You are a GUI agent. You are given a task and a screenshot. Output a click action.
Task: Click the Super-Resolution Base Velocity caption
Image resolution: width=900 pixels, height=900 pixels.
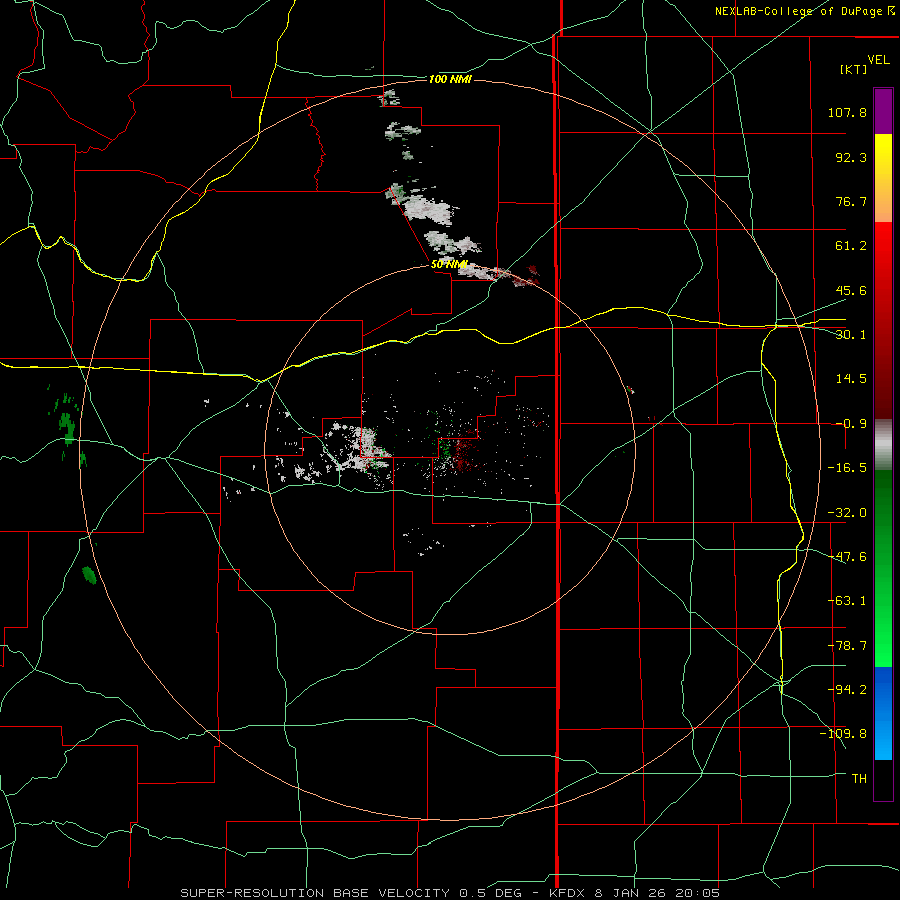click(x=449, y=893)
